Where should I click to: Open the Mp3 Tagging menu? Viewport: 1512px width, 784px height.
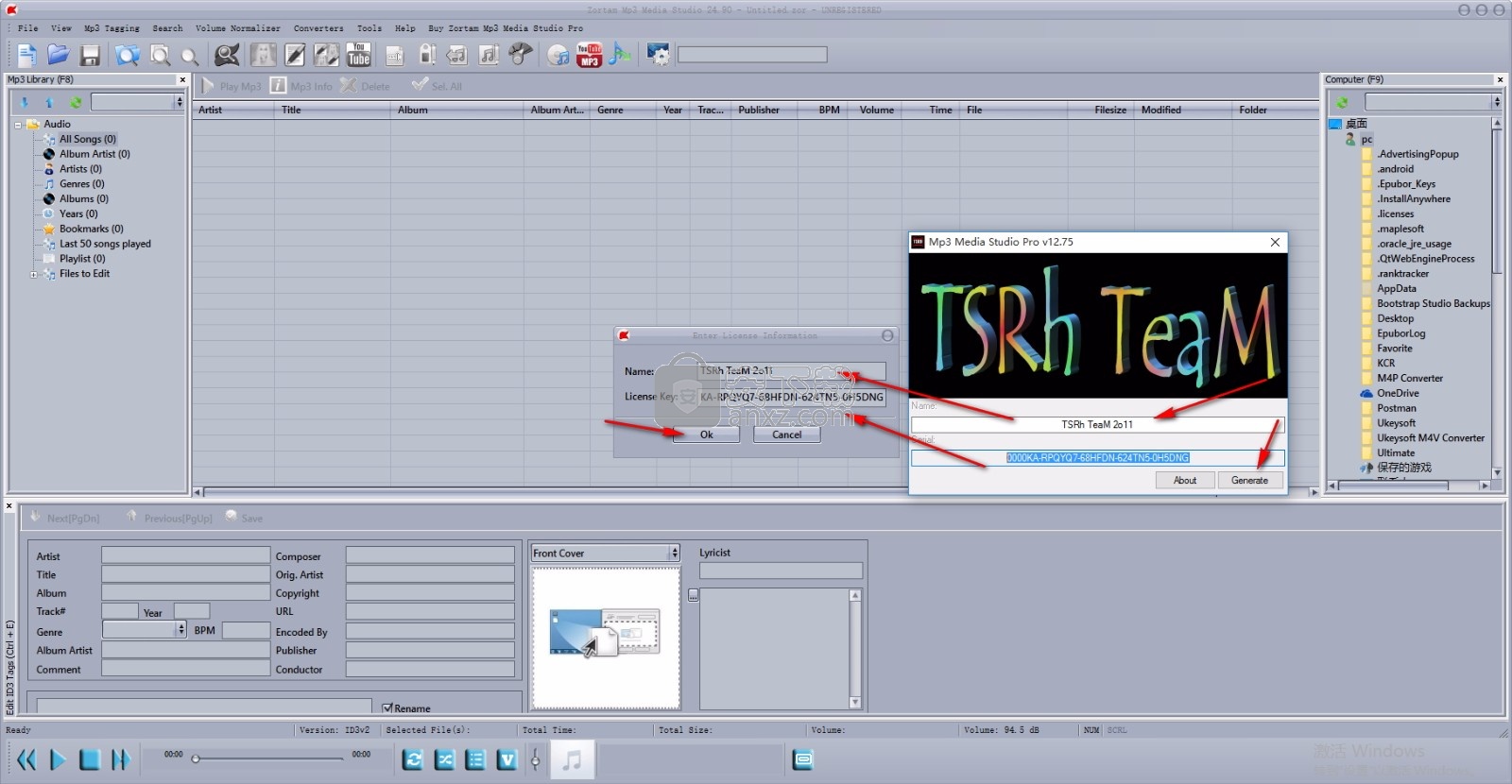pyautogui.click(x=112, y=28)
